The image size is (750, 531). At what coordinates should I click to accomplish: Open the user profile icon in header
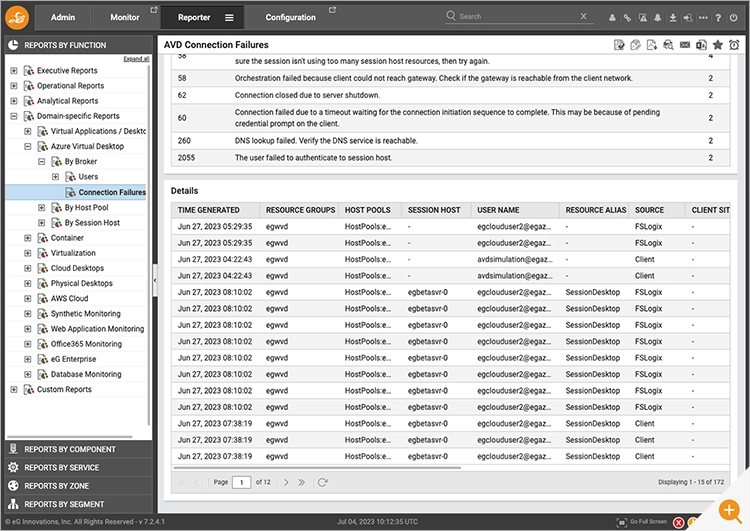tap(612, 18)
